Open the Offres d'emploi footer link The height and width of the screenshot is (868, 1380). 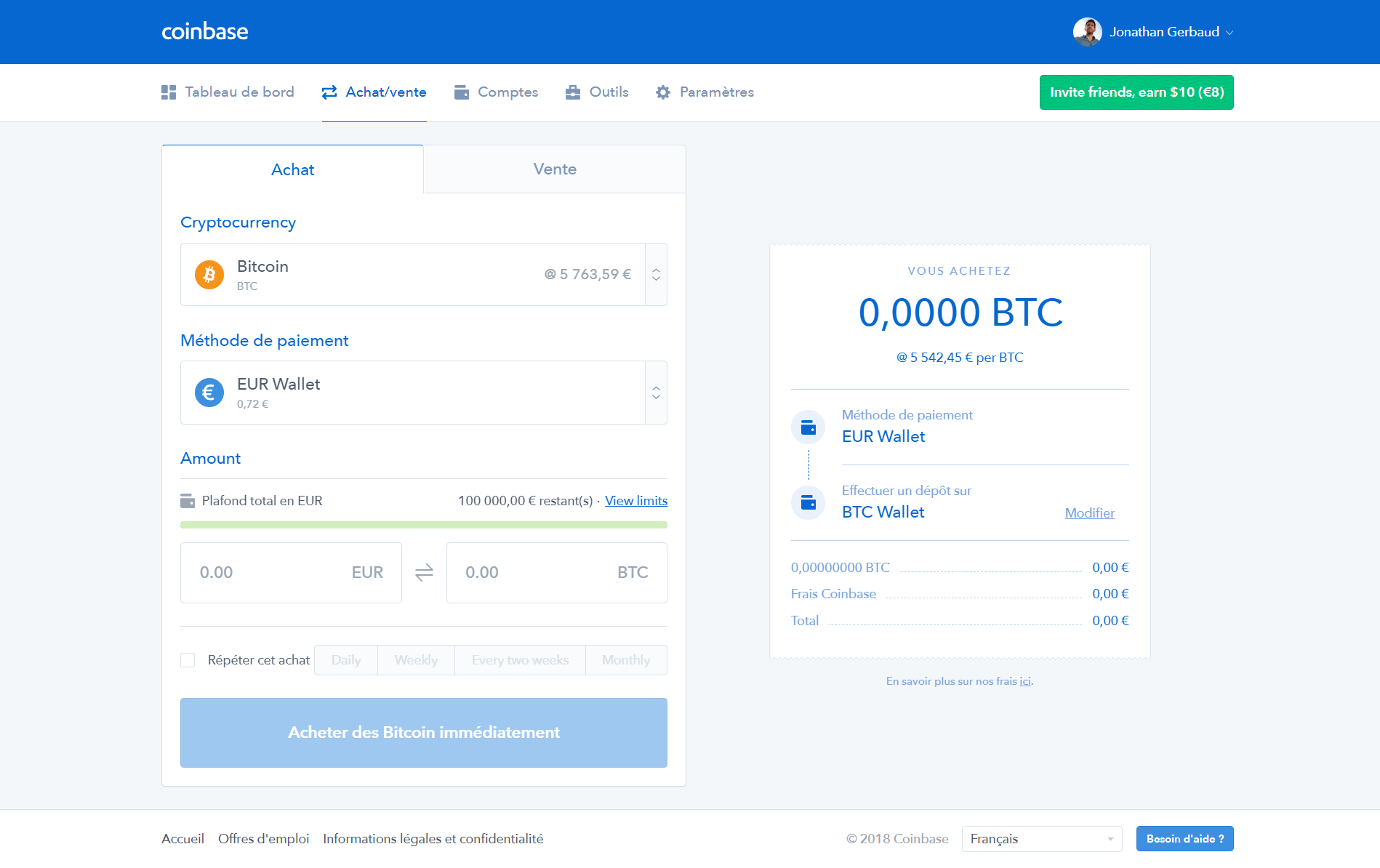click(x=264, y=839)
